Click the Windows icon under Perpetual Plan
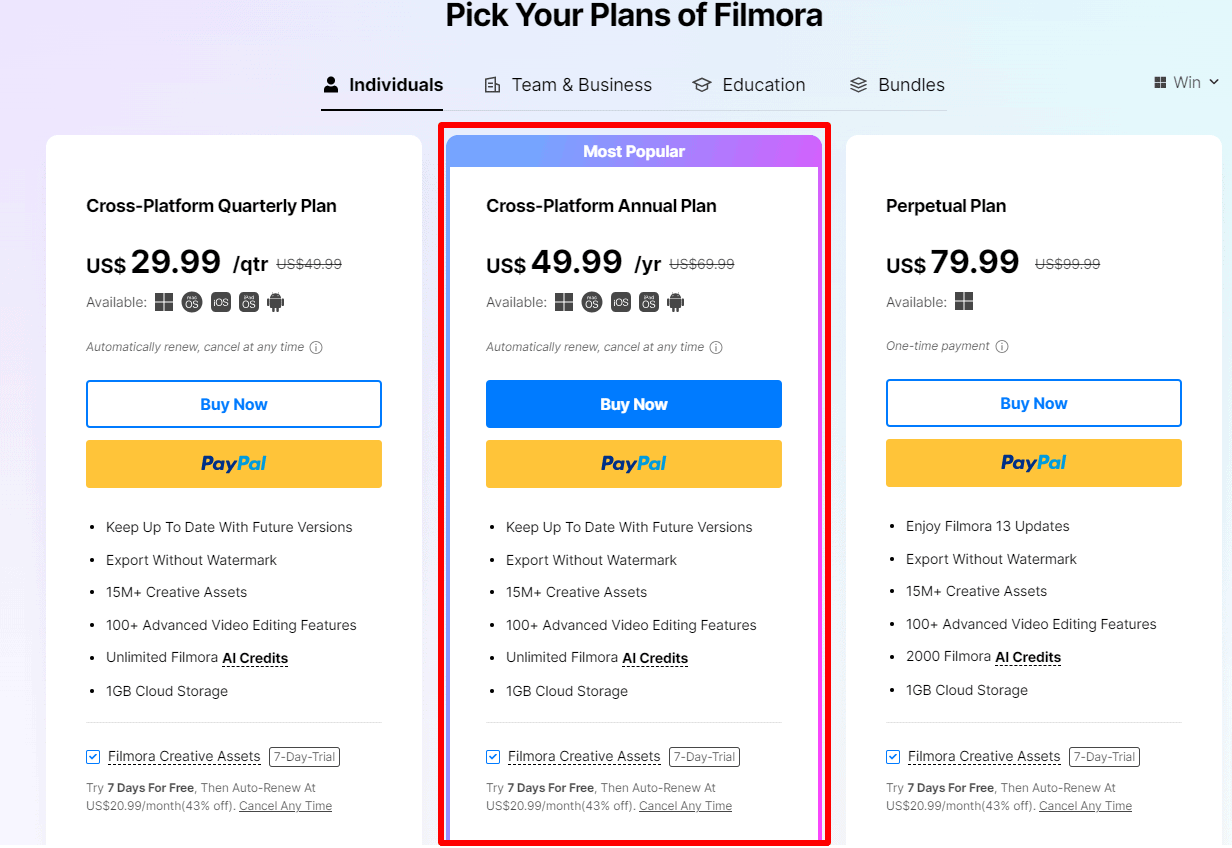The width and height of the screenshot is (1232, 848). point(964,302)
